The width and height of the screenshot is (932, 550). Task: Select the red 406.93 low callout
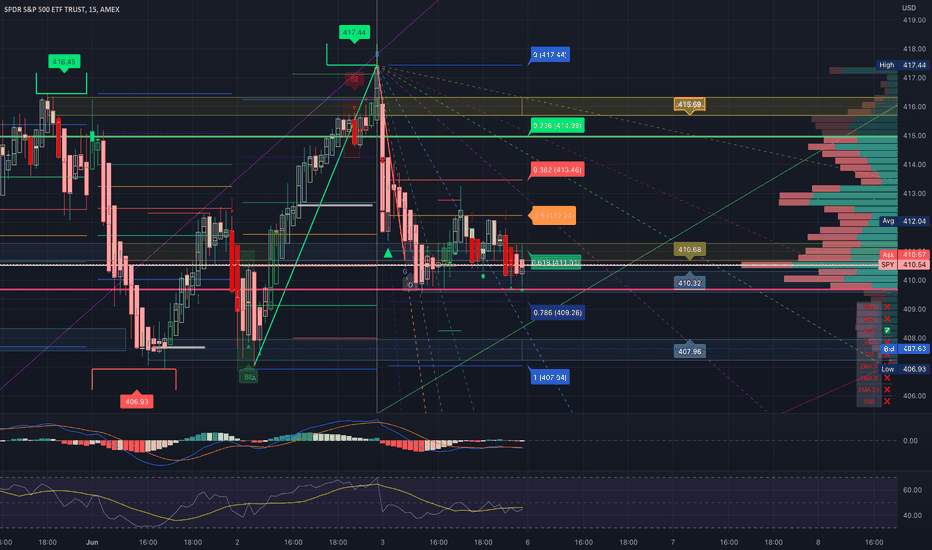coord(137,401)
